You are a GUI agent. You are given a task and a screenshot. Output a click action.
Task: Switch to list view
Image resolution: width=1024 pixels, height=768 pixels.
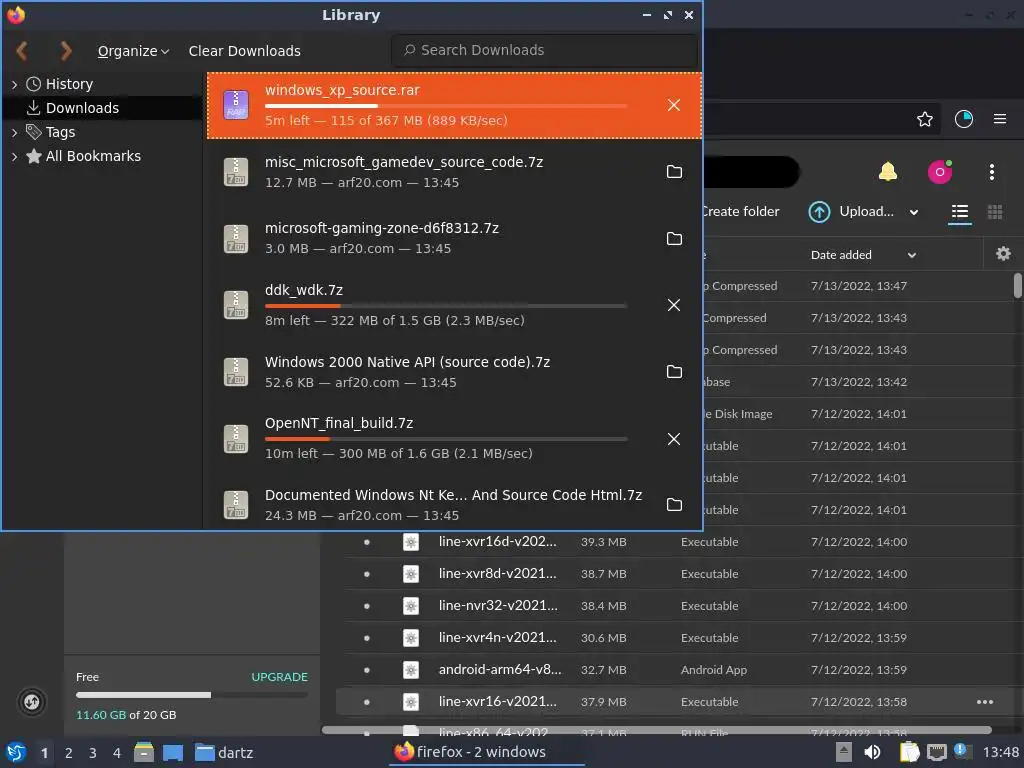(x=960, y=212)
